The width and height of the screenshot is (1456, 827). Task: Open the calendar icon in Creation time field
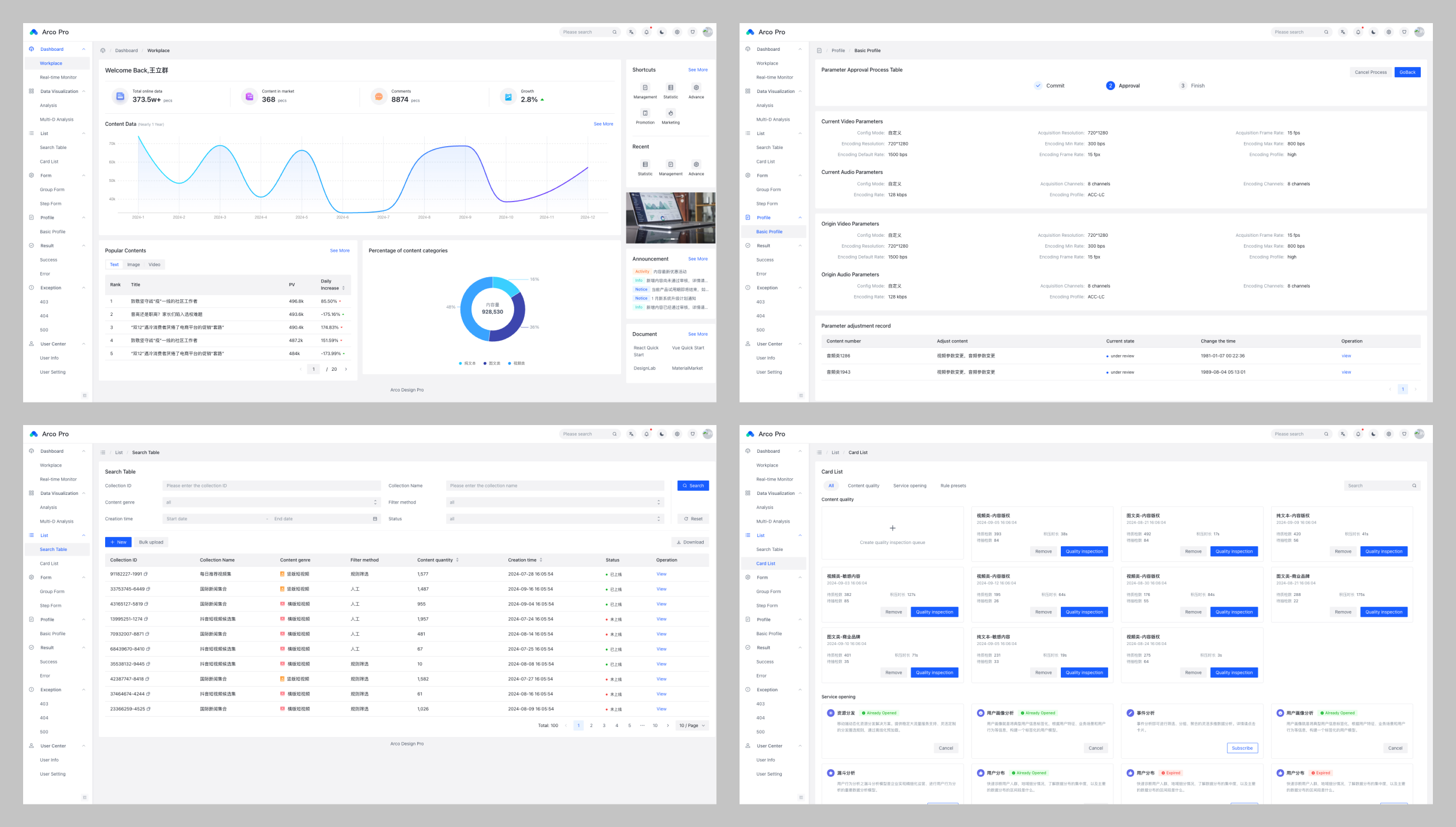pyautogui.click(x=375, y=519)
